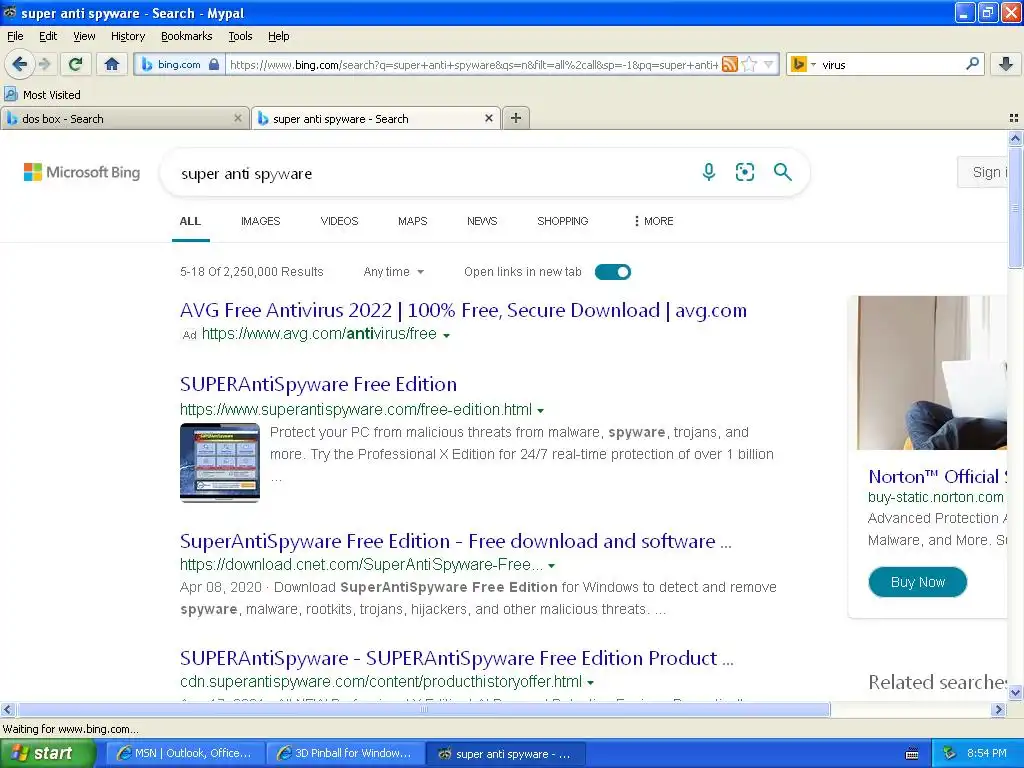Go to Home page icon

click(112, 64)
